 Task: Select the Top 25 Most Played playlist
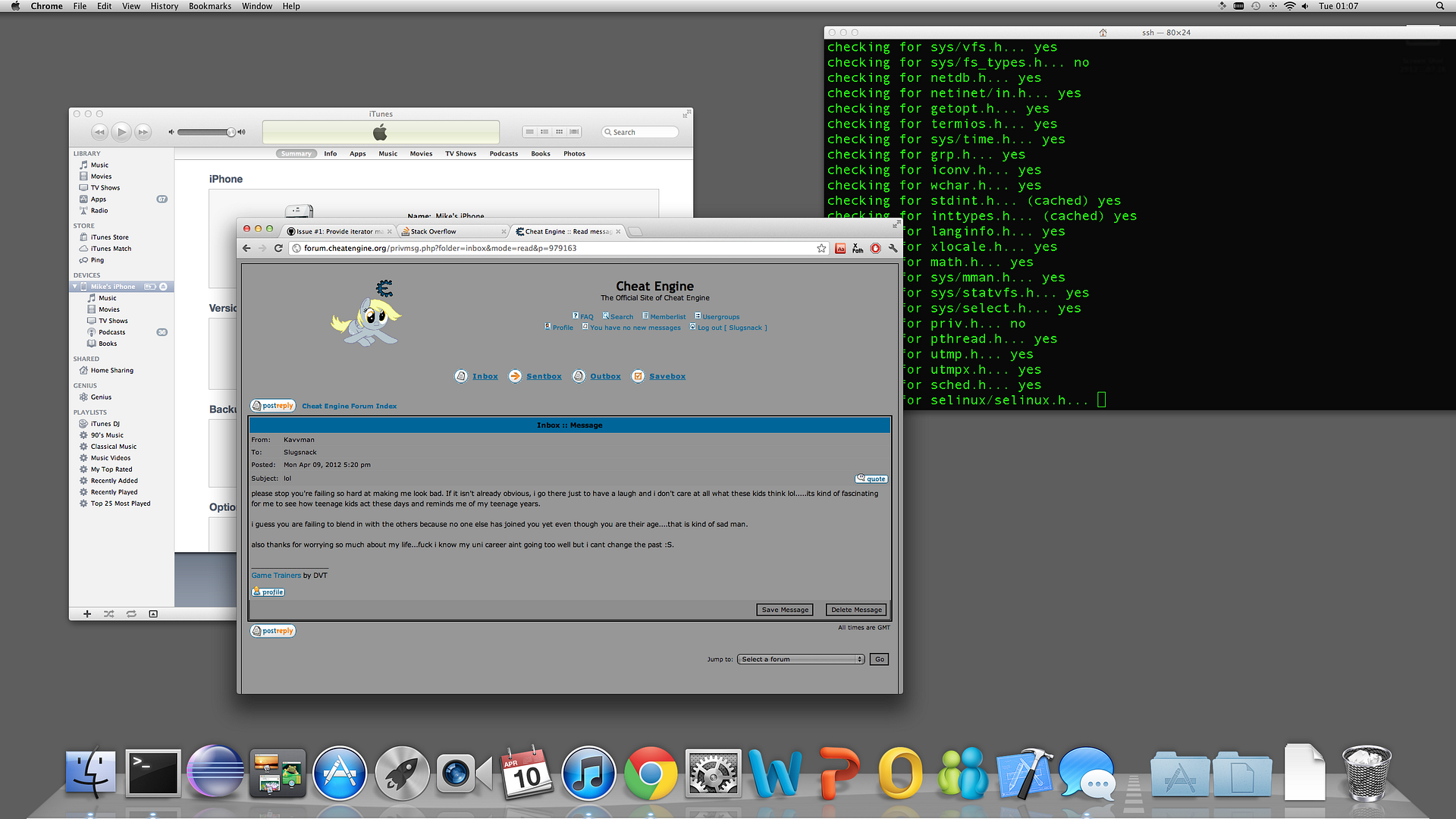pos(121,504)
